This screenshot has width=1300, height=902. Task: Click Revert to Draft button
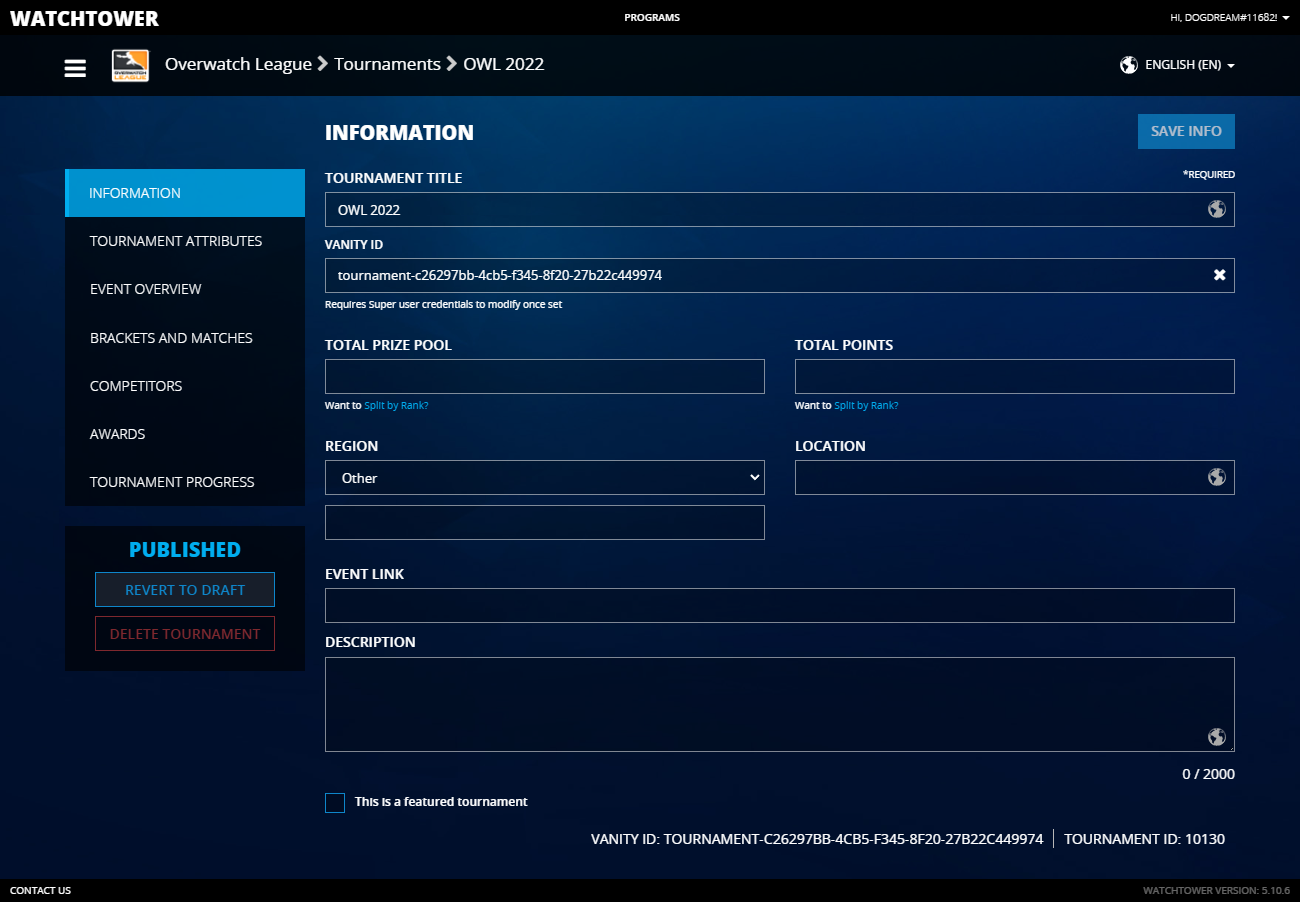point(185,590)
